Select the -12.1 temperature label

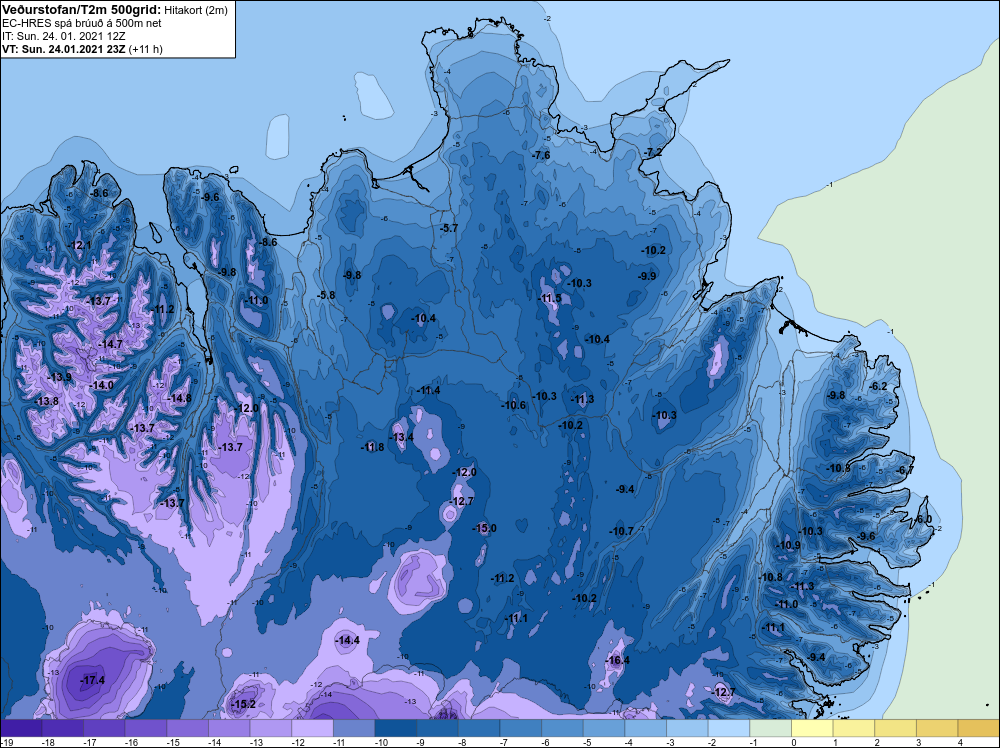(79, 245)
